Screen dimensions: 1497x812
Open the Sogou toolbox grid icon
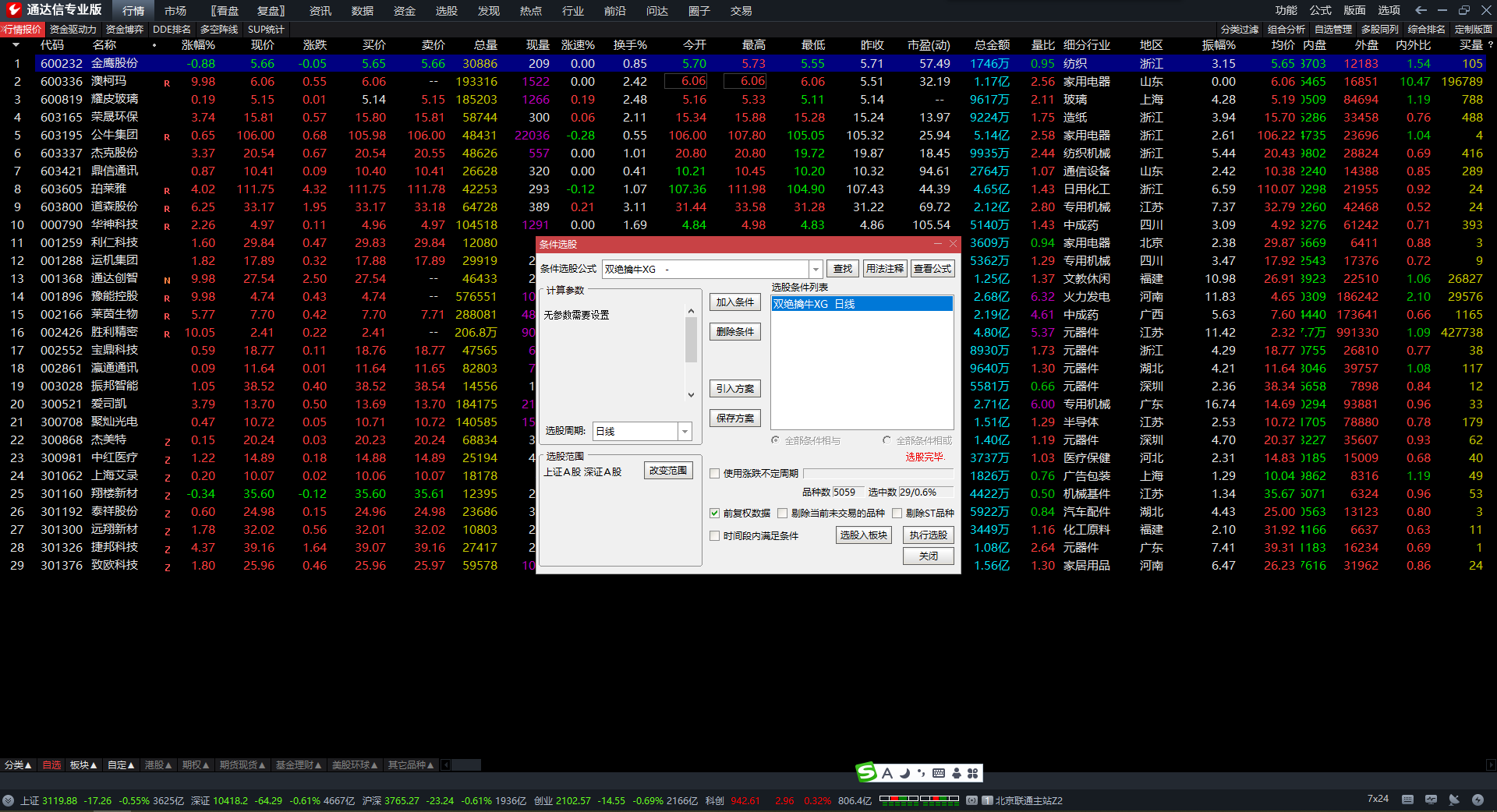click(973, 773)
